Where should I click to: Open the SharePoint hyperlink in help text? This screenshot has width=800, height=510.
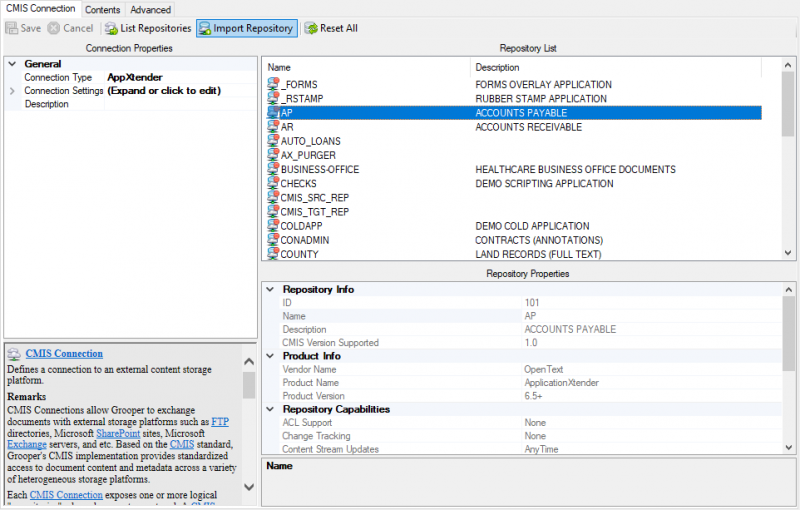coord(117,433)
